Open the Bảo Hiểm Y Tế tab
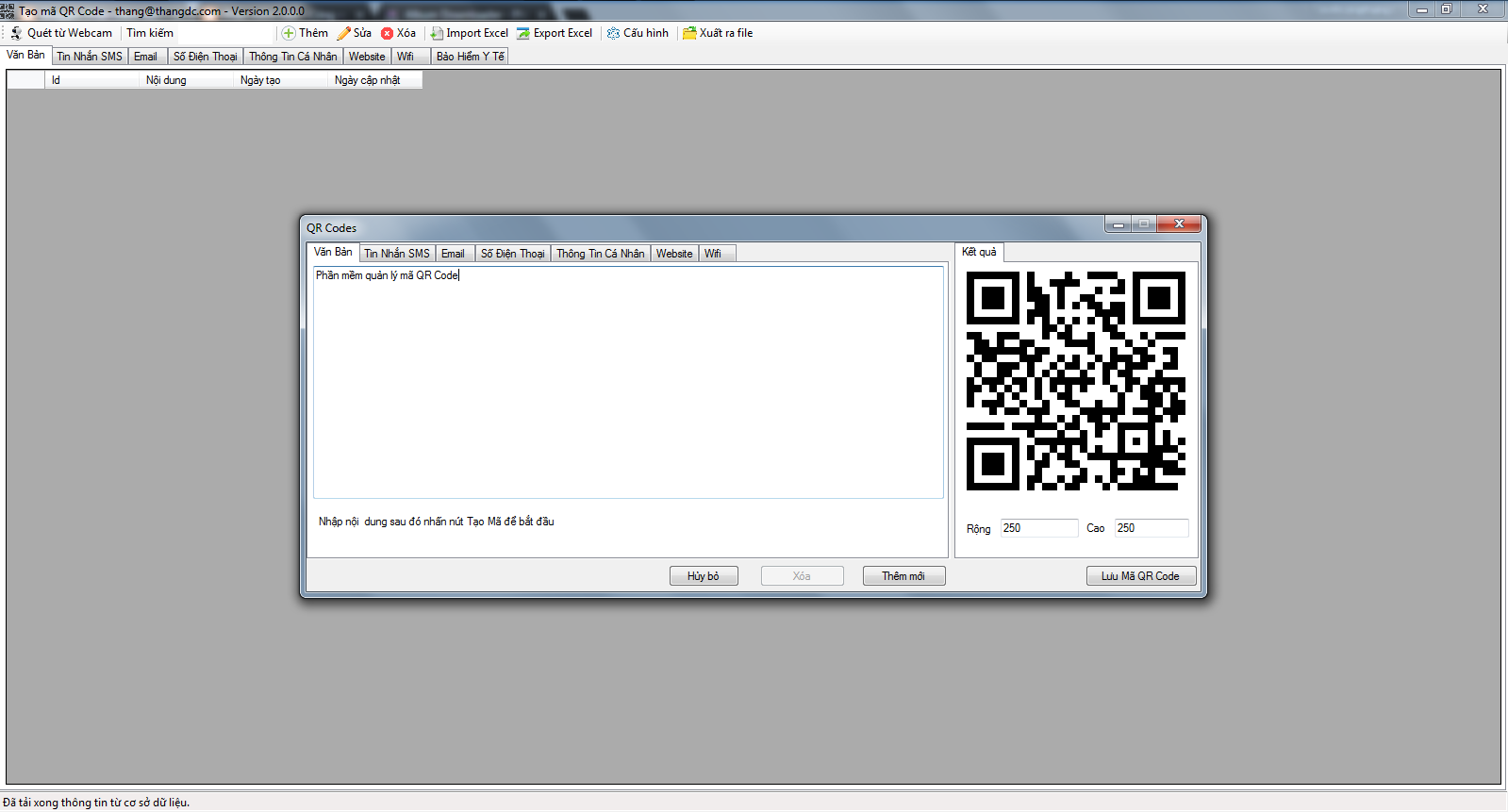The height and width of the screenshot is (812, 1508). tap(470, 57)
